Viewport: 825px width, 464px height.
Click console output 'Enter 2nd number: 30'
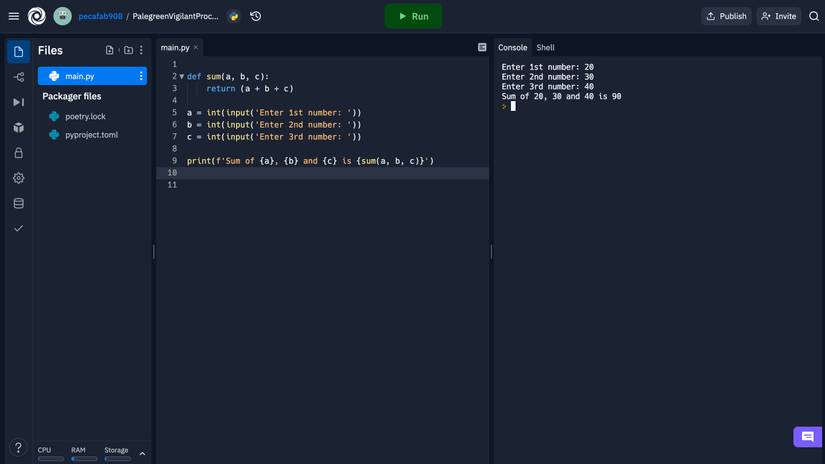tap(547, 77)
